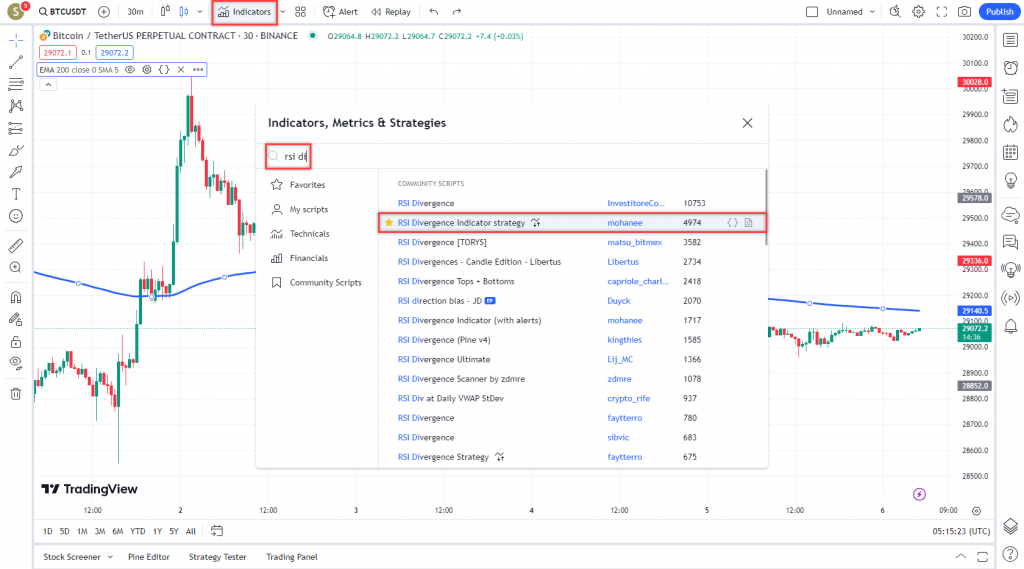Expand the bottom panel chevron
Viewport: 1024px width, 569px height.
coord(961,557)
